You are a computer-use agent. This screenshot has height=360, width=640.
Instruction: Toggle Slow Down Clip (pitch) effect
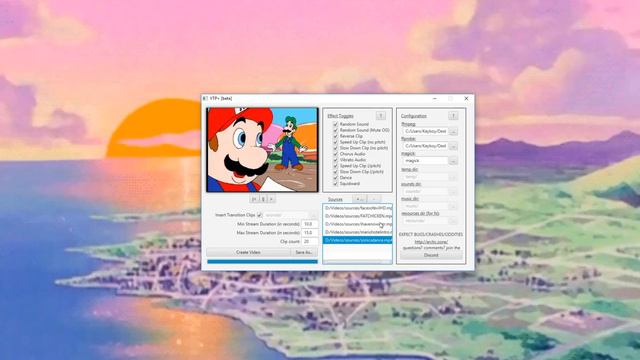(x=336, y=172)
